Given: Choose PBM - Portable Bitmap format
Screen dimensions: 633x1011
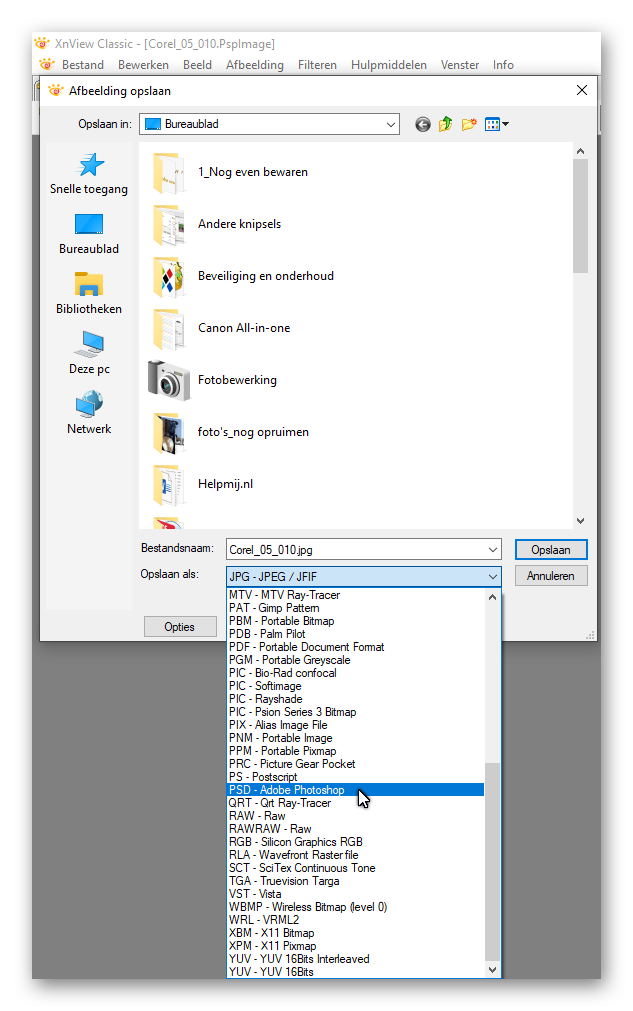Looking at the screenshot, I should [356, 621].
